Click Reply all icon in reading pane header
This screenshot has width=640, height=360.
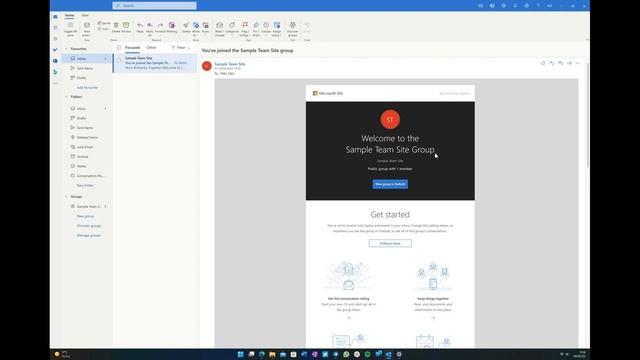click(560, 63)
